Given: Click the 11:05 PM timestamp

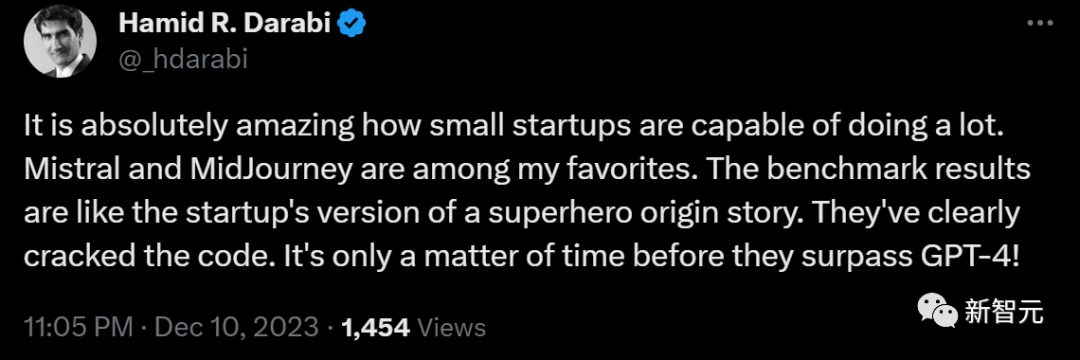Looking at the screenshot, I should (x=79, y=327).
